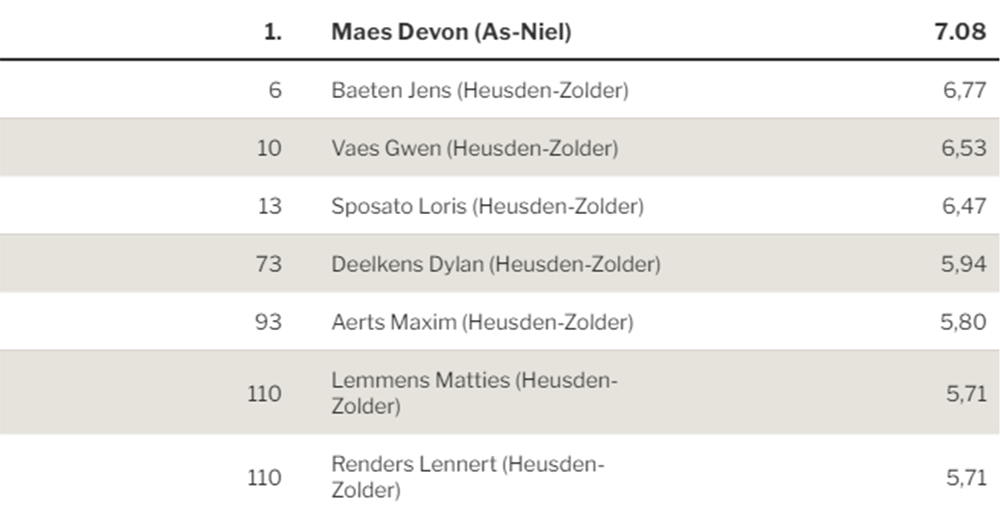Screen dimensions: 1000x523
Task: Click the 5,71 score for Renders Lennert
Action: click(966, 478)
